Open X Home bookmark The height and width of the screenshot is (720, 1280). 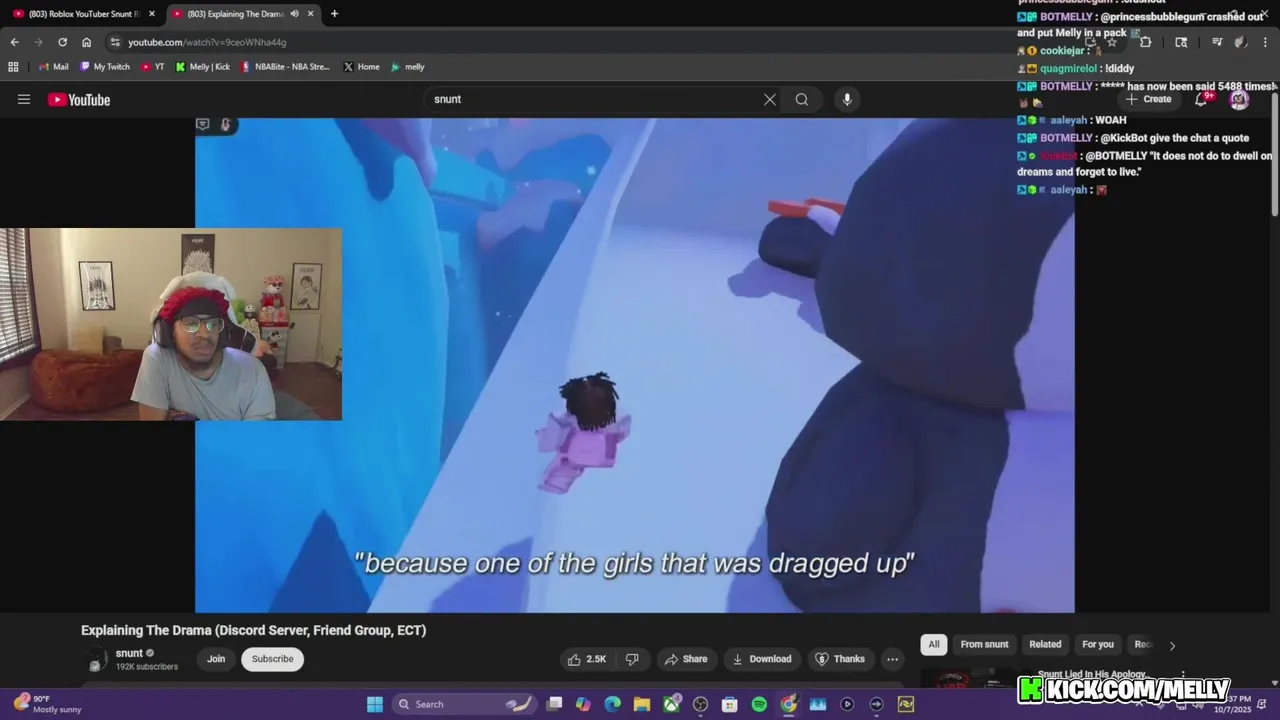coord(361,67)
